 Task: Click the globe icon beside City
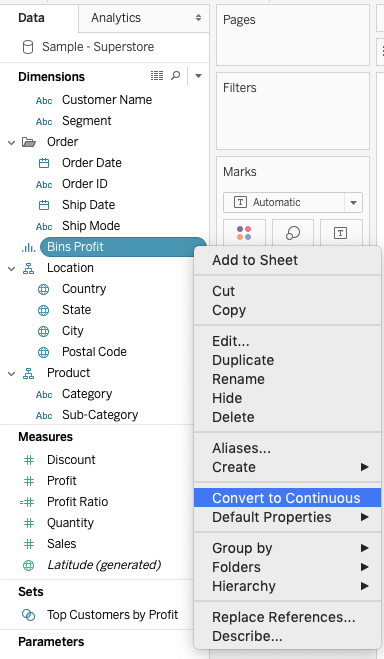point(44,331)
